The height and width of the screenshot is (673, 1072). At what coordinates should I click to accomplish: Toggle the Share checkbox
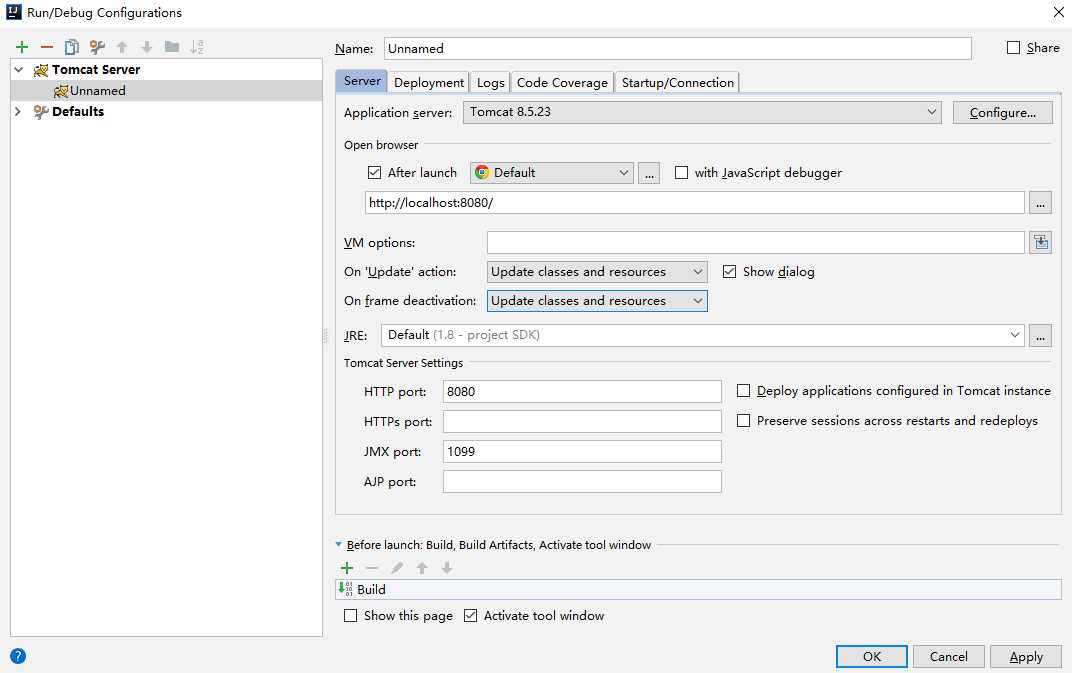[x=1013, y=48]
